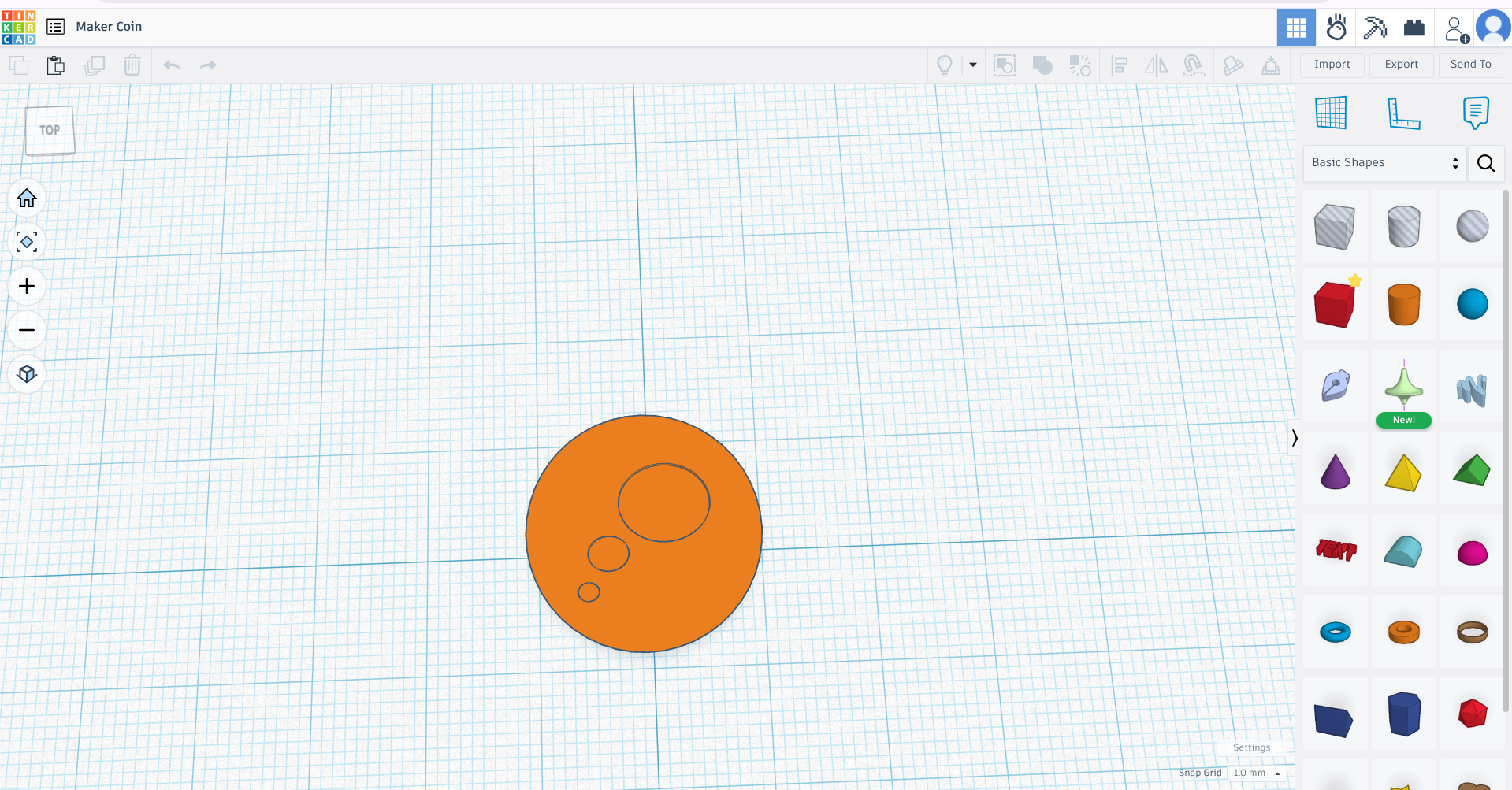This screenshot has height=790, width=1512.
Task: Click the Fit all in view icon
Action: point(27,242)
